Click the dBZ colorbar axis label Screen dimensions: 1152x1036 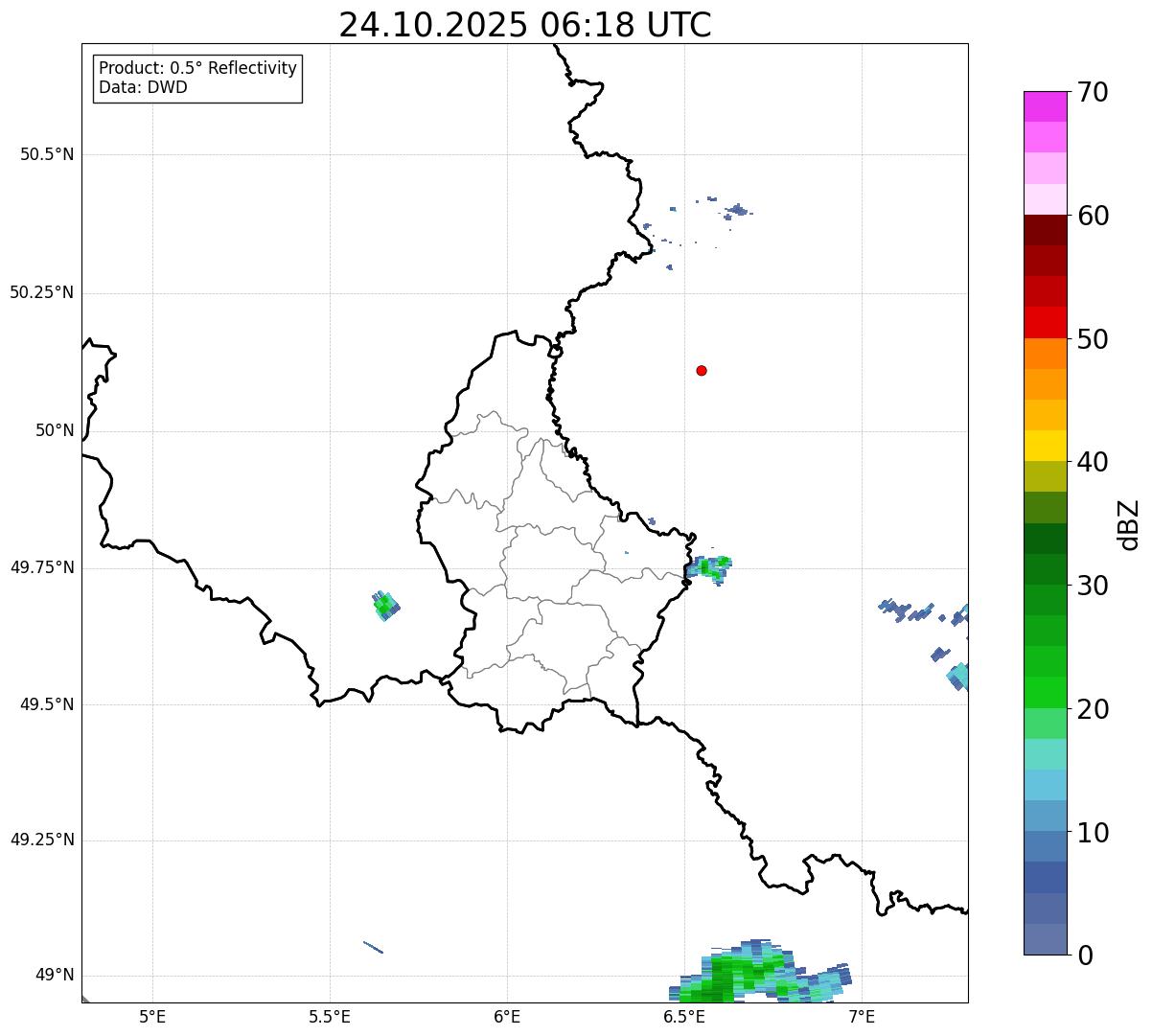point(1129,524)
